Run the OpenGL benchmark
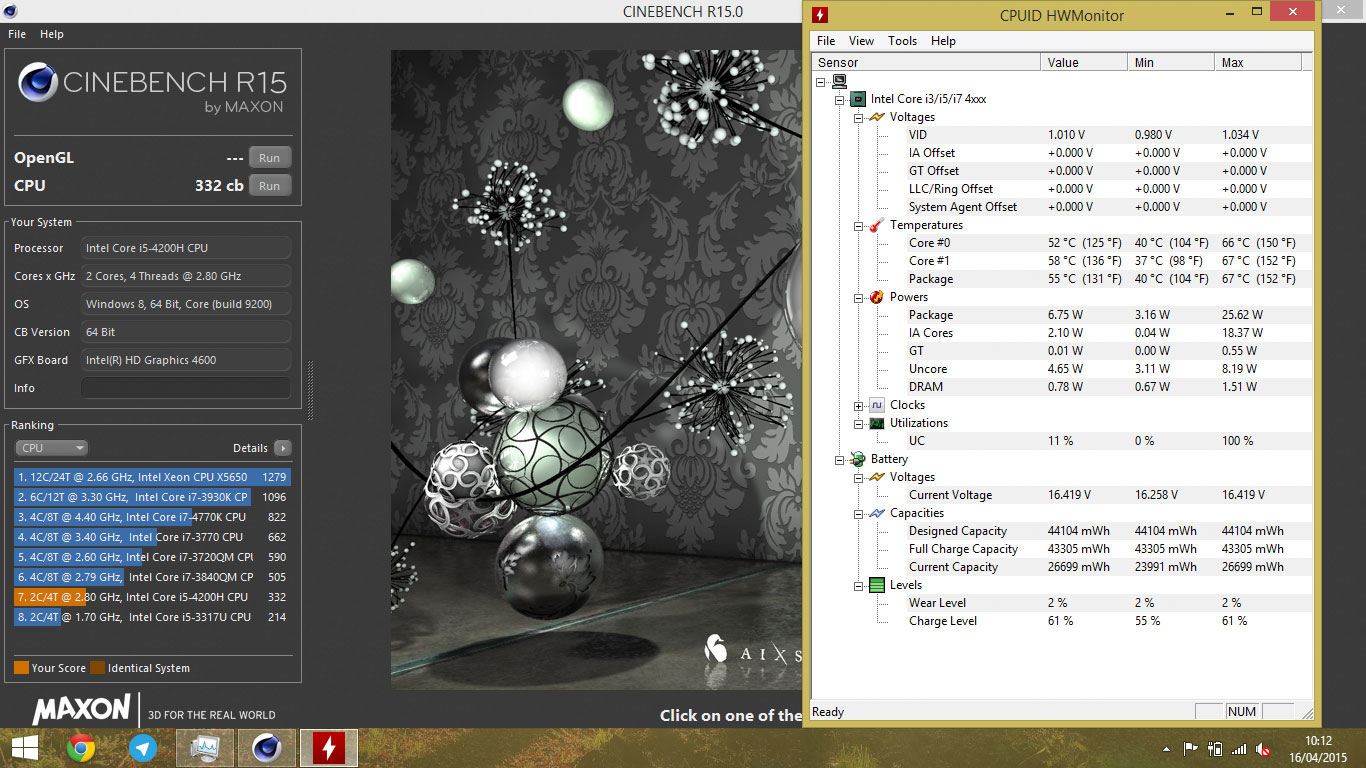Viewport: 1366px width, 768px height. [x=270, y=158]
